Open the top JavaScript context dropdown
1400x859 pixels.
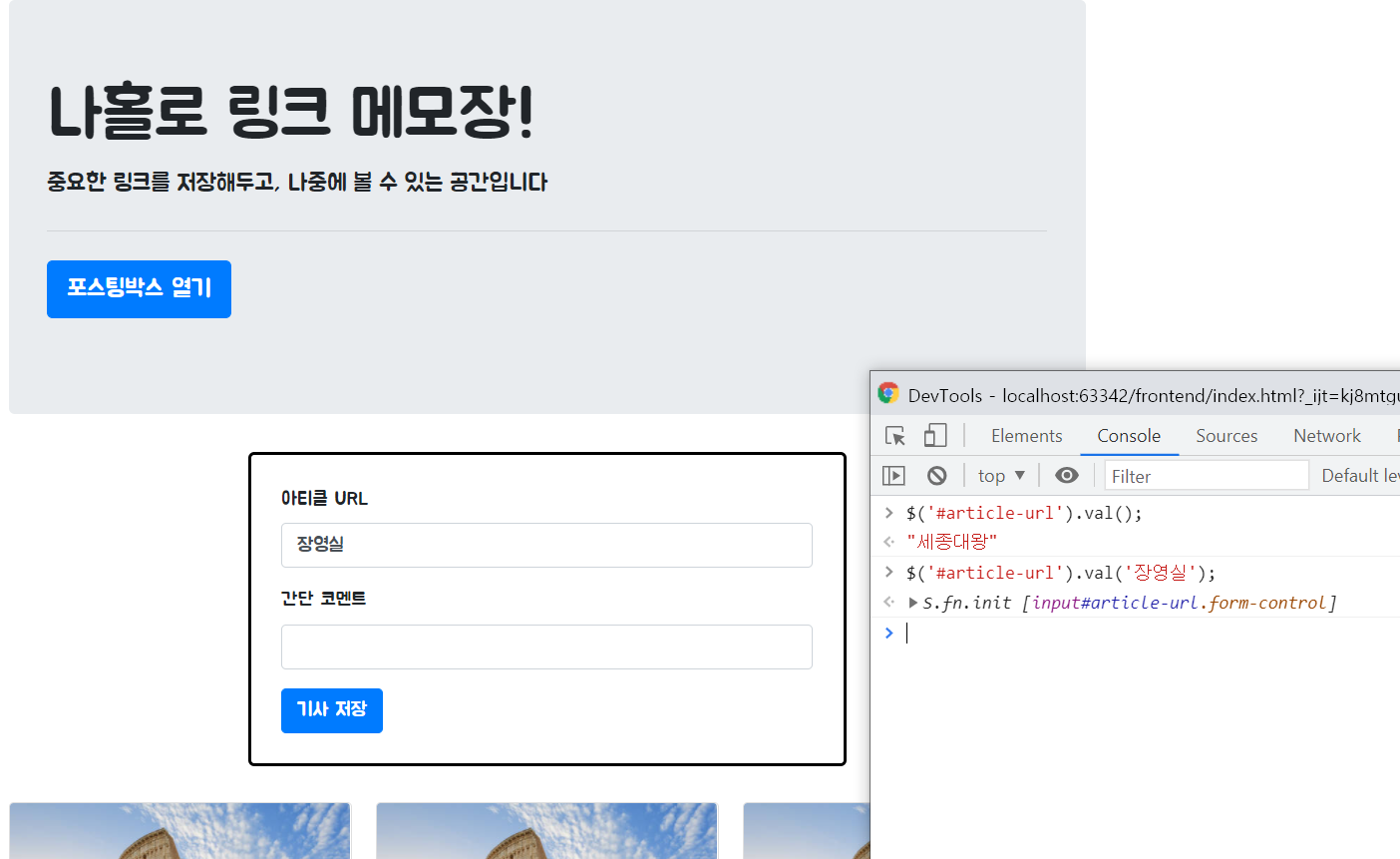tap(1001, 476)
